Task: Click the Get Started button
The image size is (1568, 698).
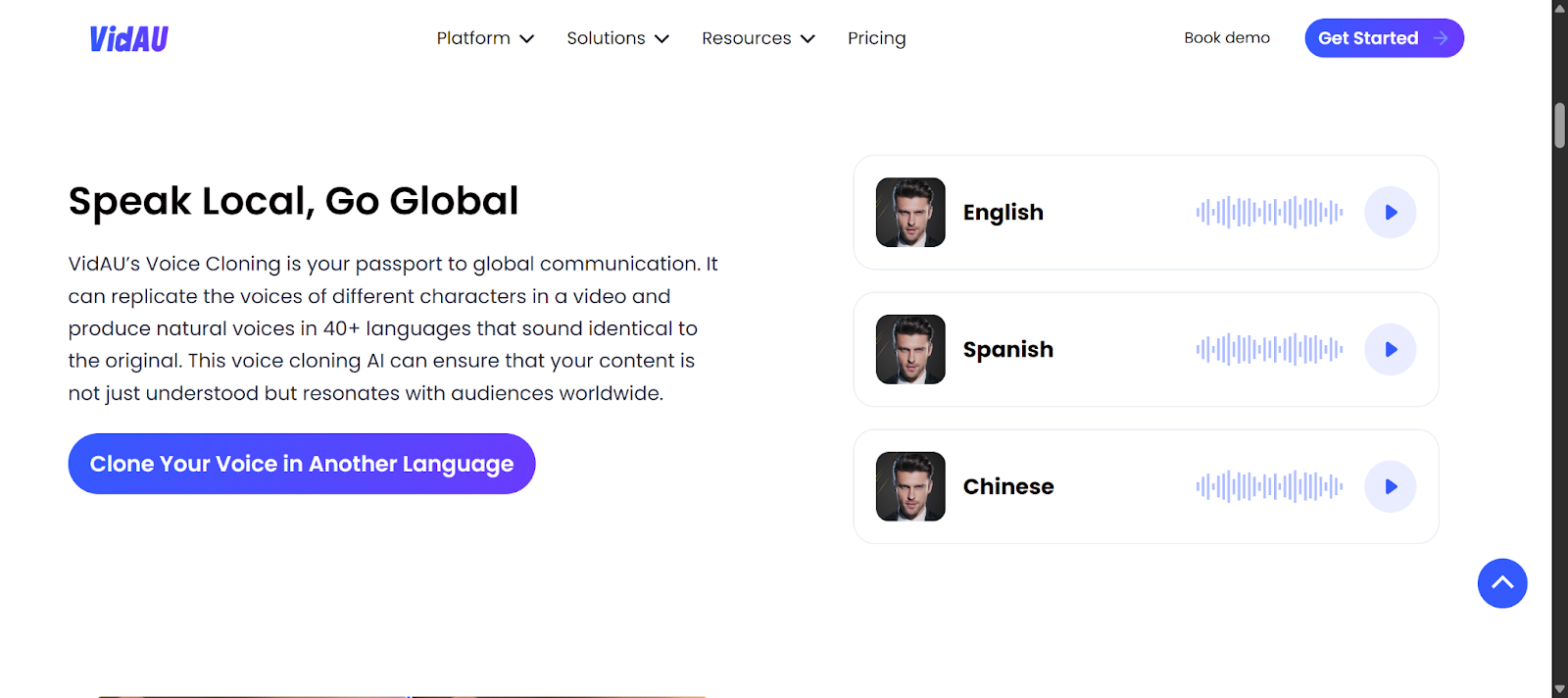Action: 1384,38
